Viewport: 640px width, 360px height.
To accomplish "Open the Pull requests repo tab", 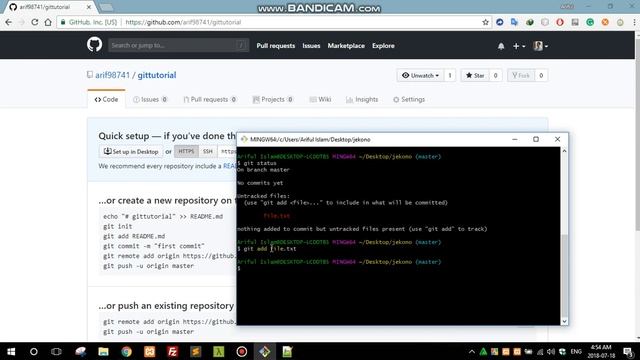I will (209, 99).
